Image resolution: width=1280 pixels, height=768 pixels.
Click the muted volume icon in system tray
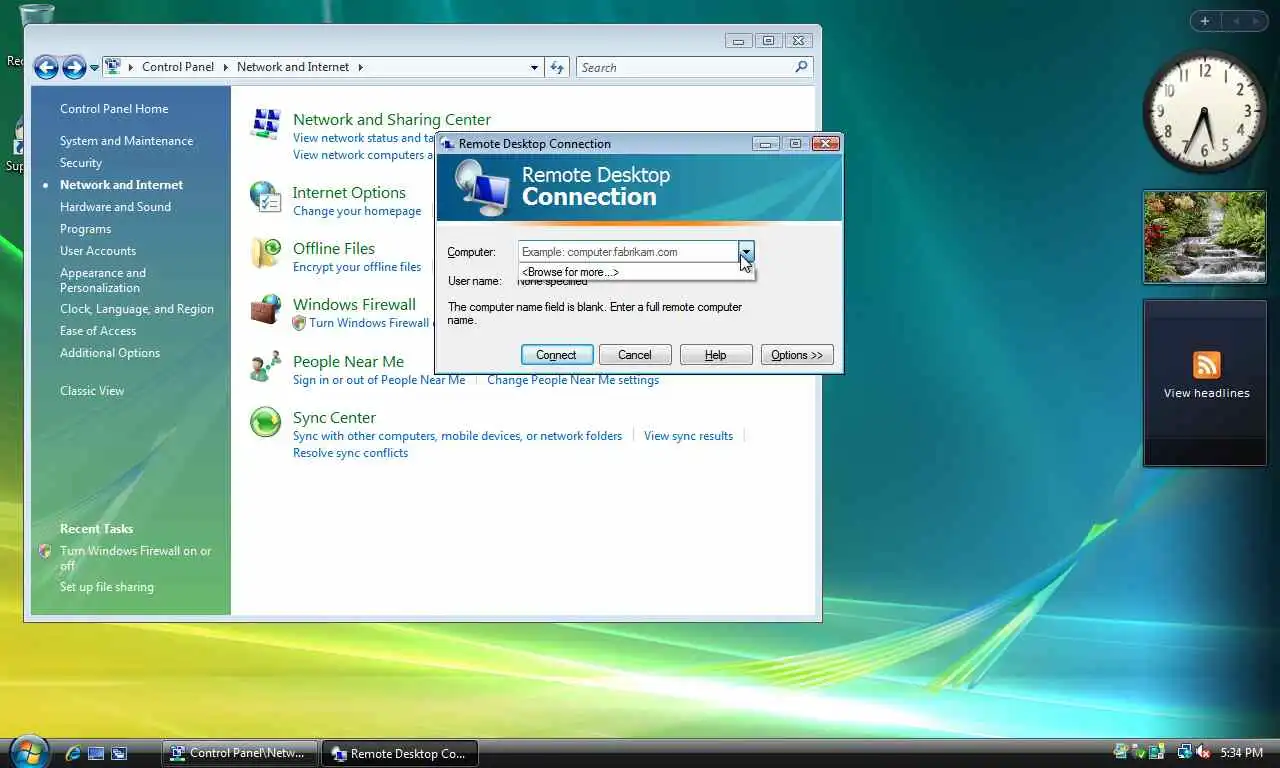coord(1203,752)
